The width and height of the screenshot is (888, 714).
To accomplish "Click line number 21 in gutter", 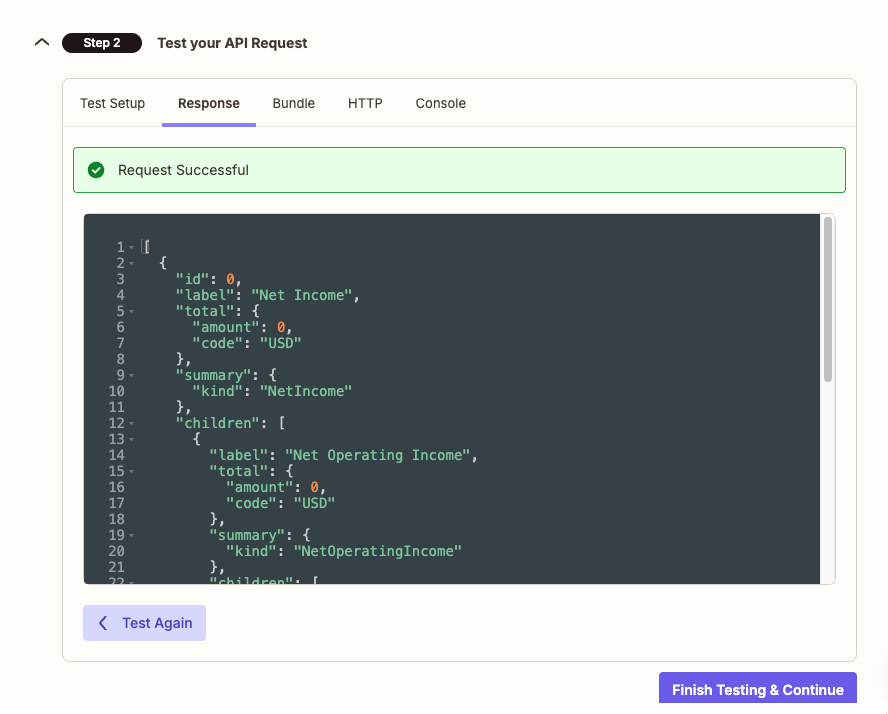I will click(x=117, y=567).
